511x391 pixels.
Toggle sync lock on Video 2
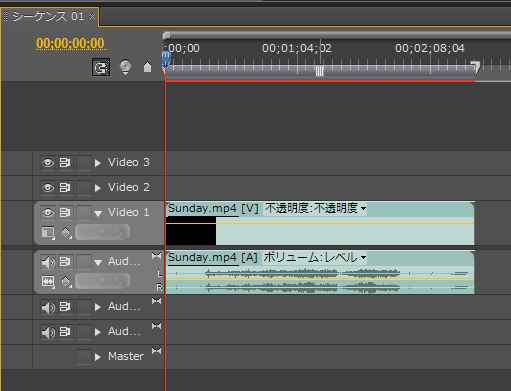[65, 188]
